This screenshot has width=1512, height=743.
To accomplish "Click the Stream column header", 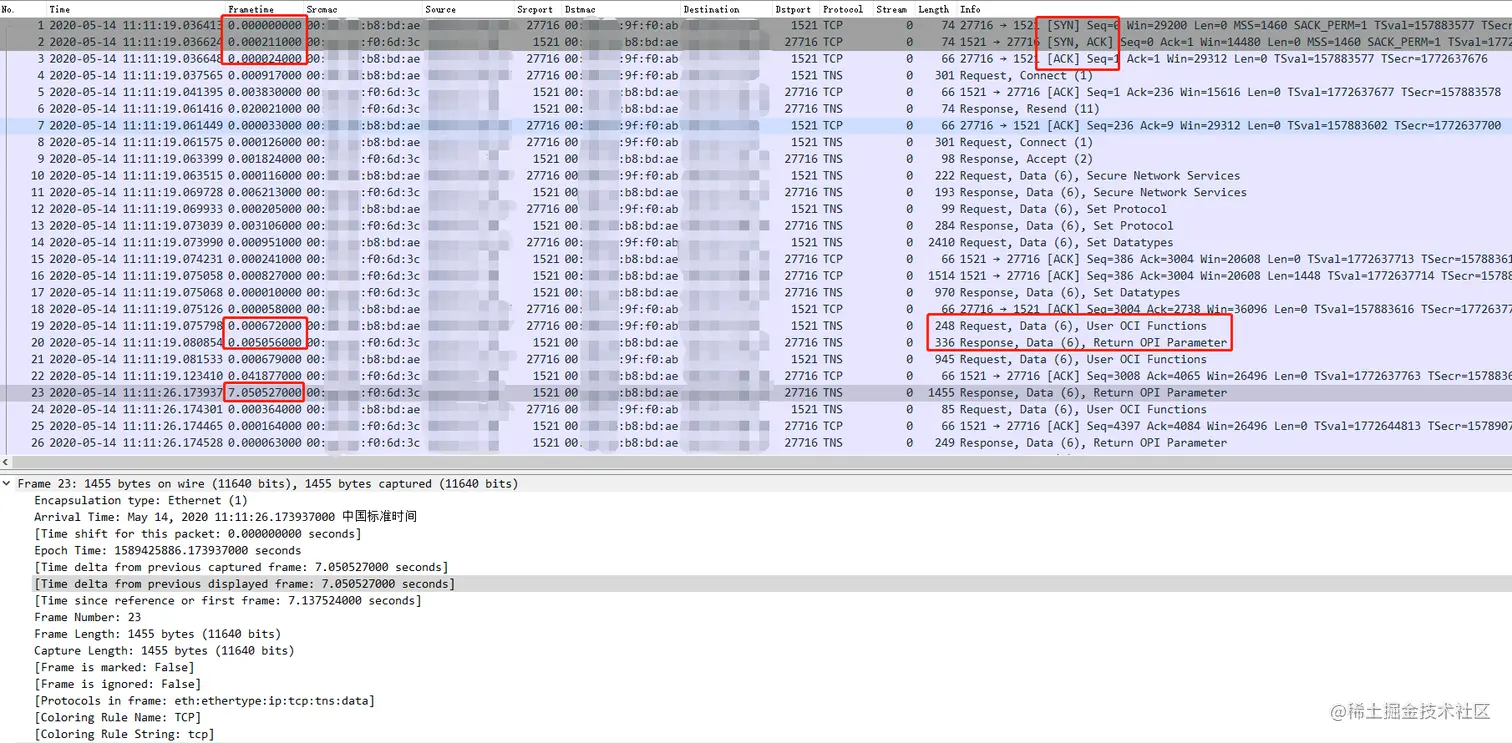I will [x=891, y=9].
